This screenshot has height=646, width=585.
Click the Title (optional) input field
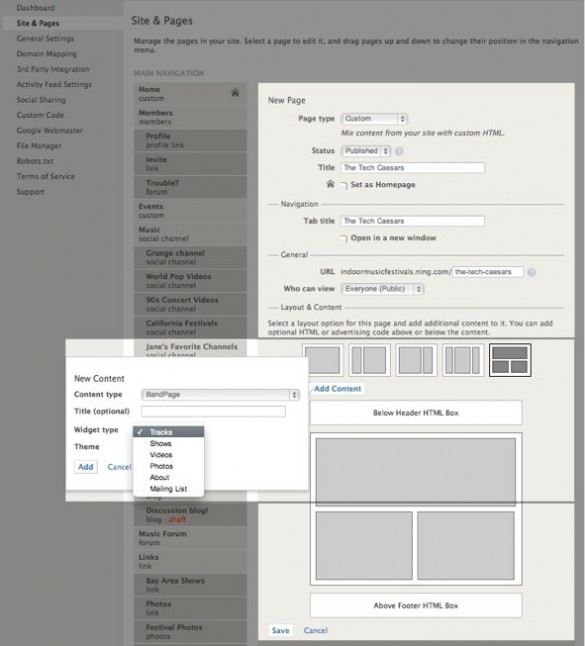tap(213, 411)
